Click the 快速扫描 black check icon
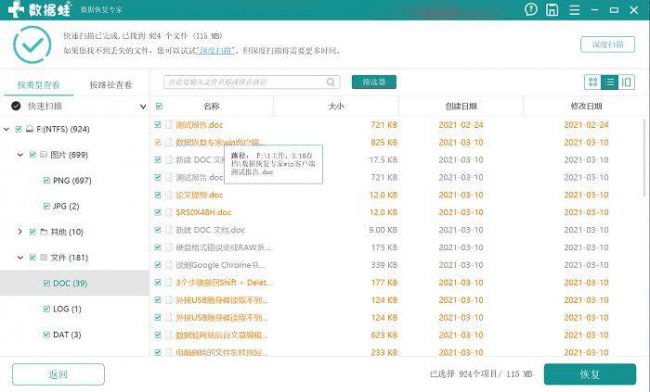Screen dimensions: 650x392 (x=16, y=106)
